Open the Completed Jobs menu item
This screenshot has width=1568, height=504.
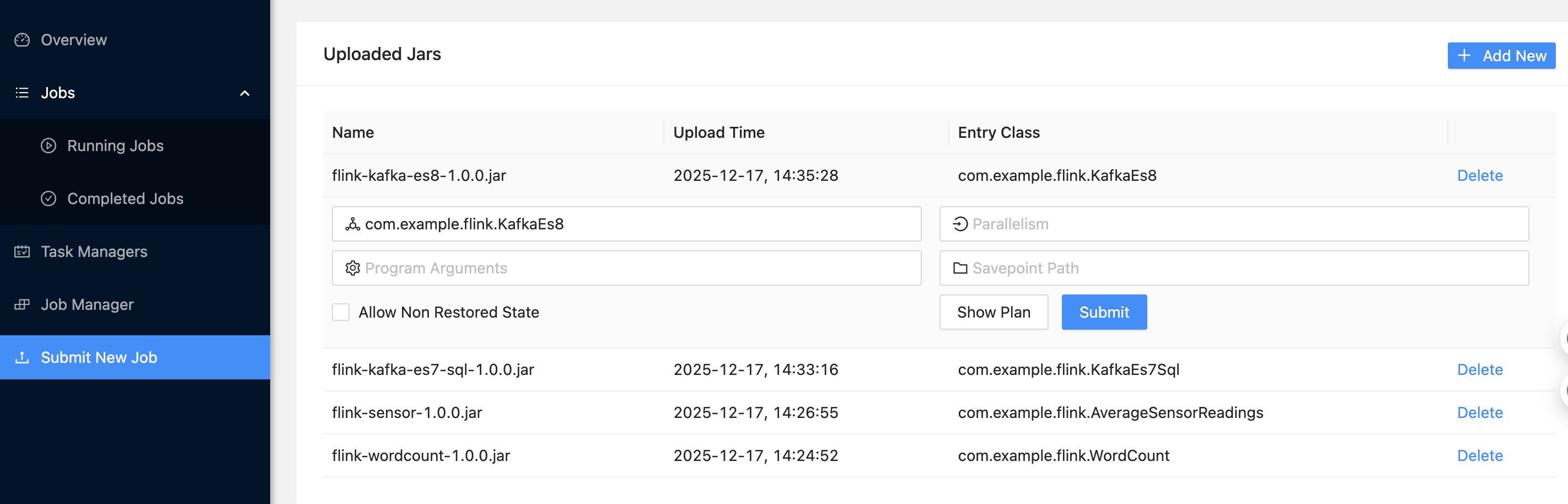click(x=125, y=199)
